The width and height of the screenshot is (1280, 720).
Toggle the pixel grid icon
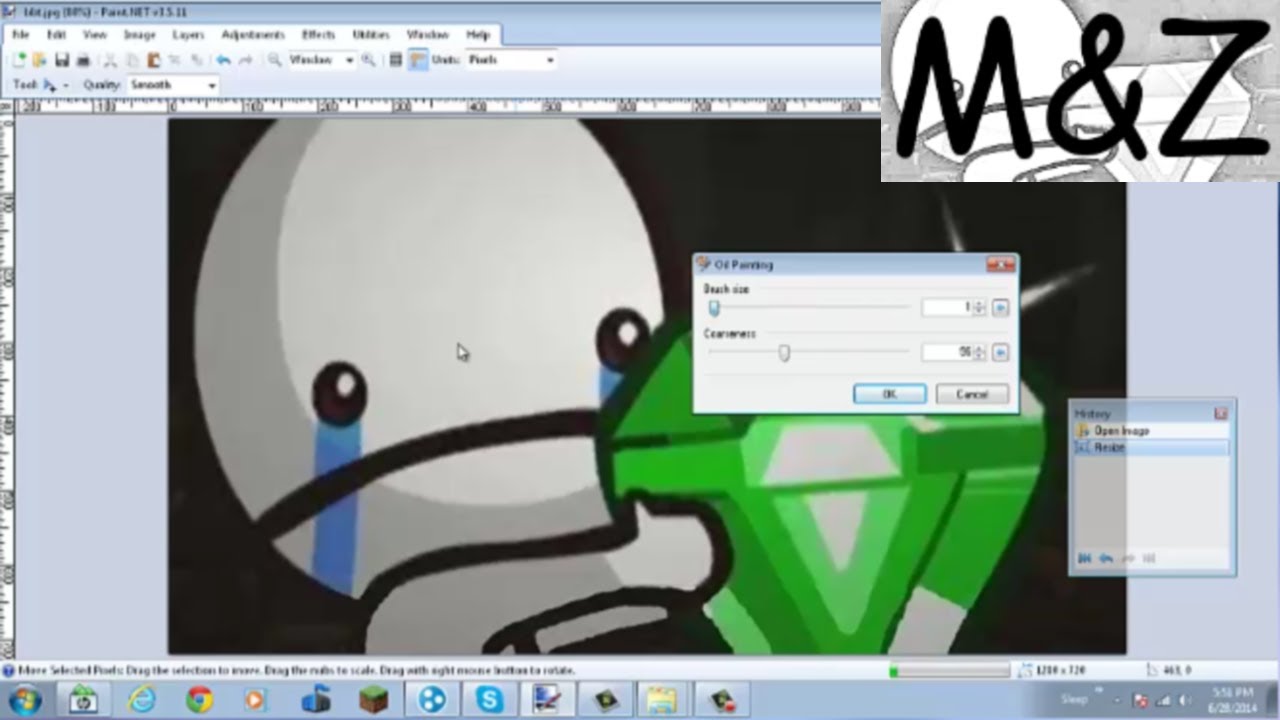(396, 60)
